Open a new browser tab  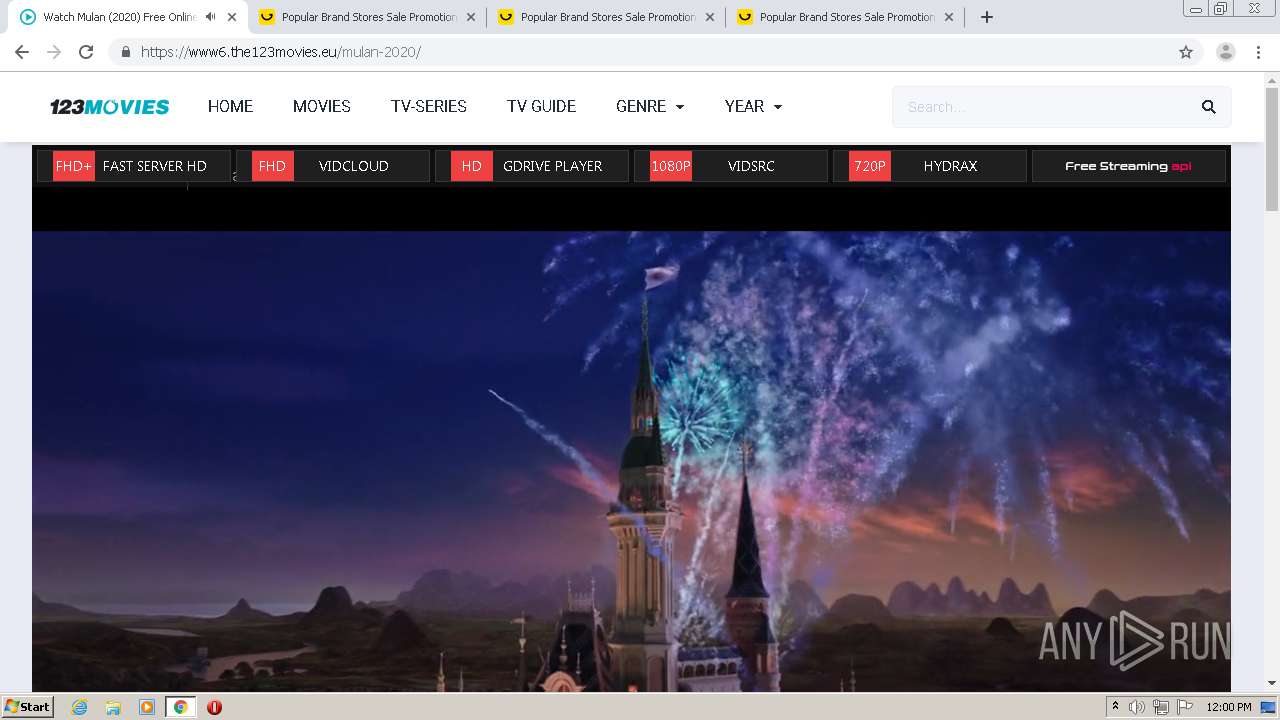click(987, 17)
